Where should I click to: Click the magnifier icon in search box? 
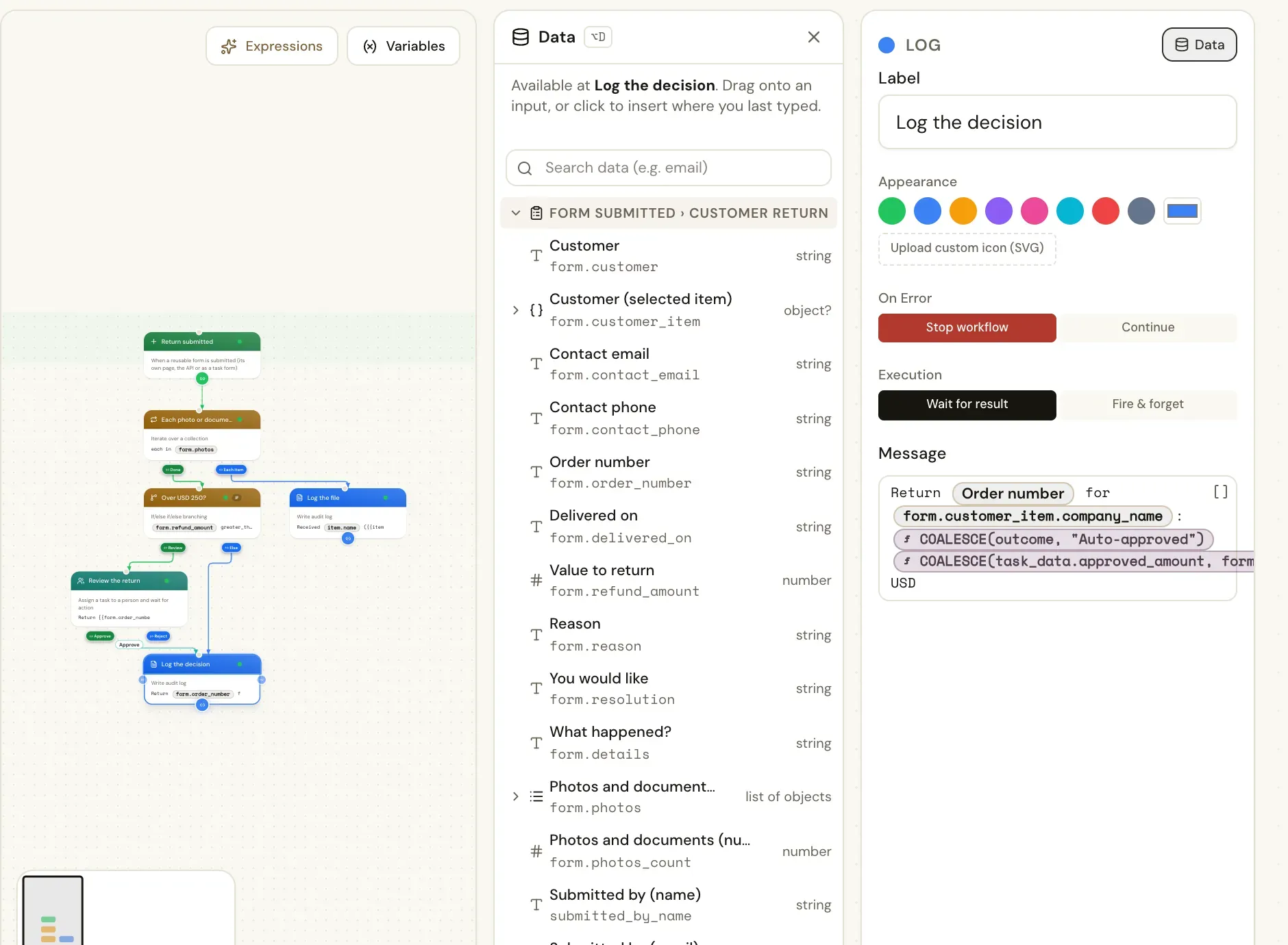525,168
